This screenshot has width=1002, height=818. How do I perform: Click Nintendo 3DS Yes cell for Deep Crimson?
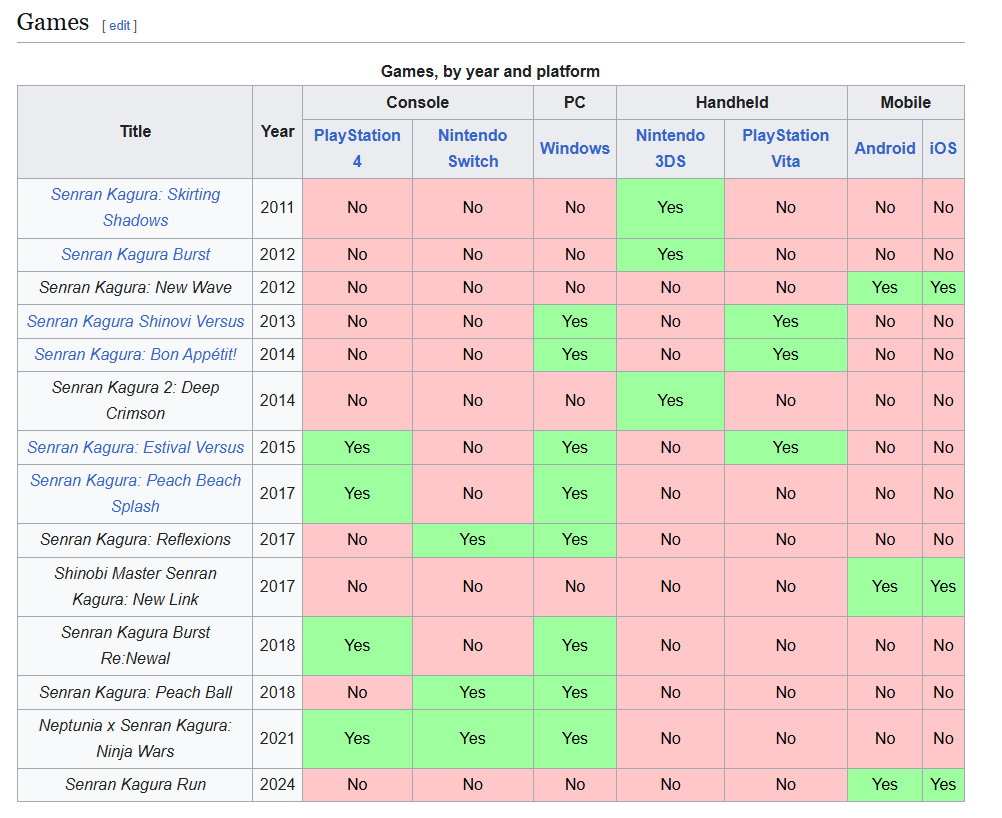[670, 401]
